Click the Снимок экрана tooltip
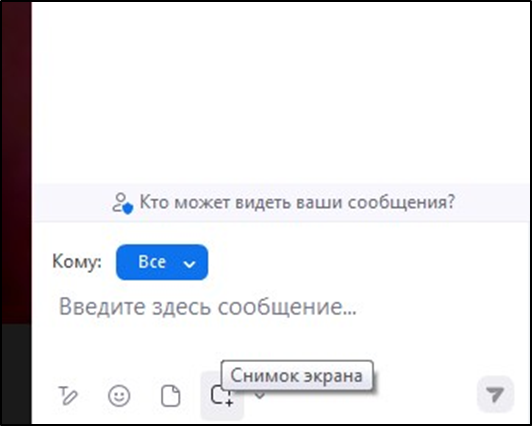Screen dimensions: 532x426 (297, 375)
